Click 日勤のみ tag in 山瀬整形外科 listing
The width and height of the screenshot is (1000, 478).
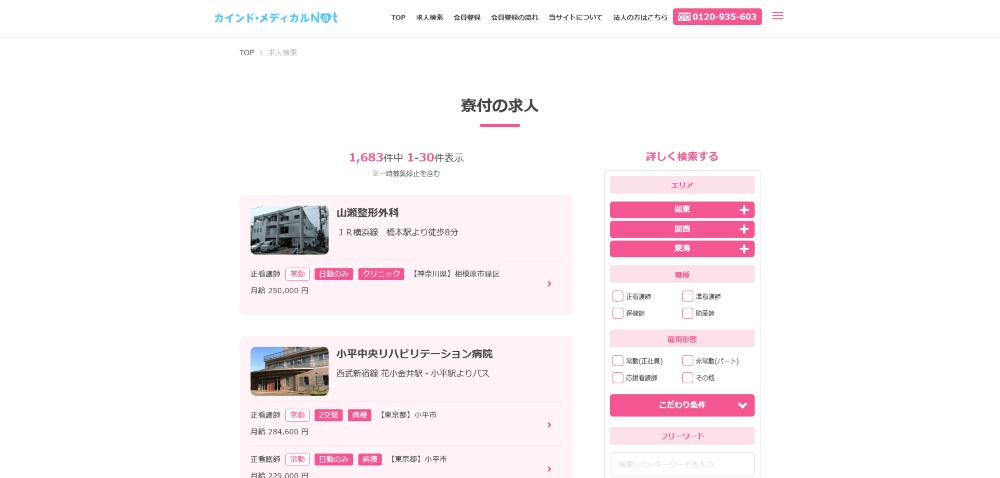pyautogui.click(x=334, y=274)
